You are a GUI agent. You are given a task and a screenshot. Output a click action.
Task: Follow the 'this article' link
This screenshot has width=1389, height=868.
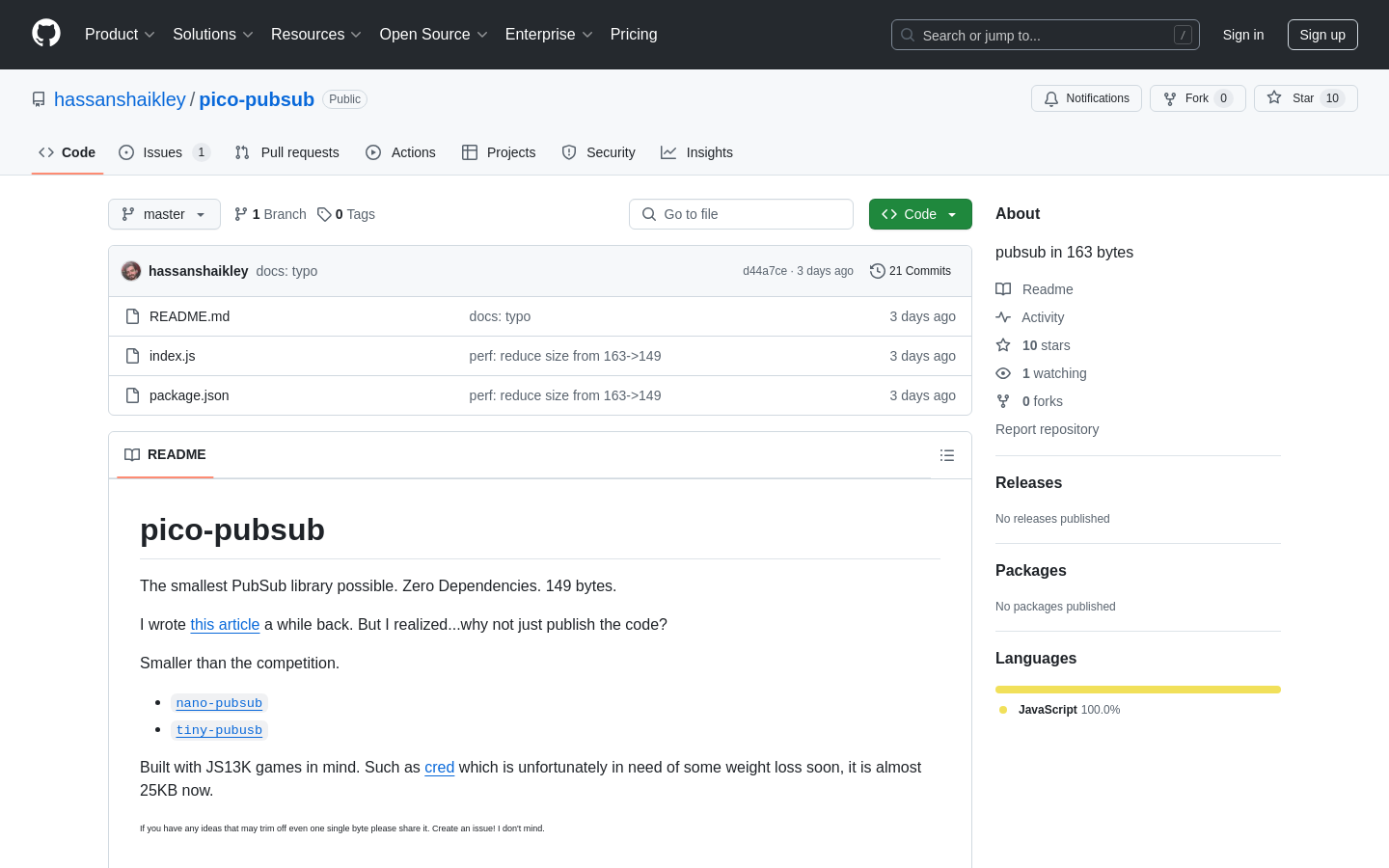(225, 625)
